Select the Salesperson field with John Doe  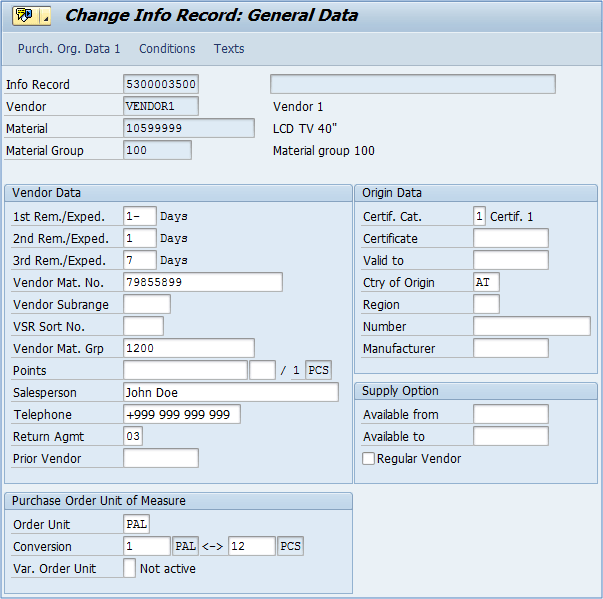230,393
